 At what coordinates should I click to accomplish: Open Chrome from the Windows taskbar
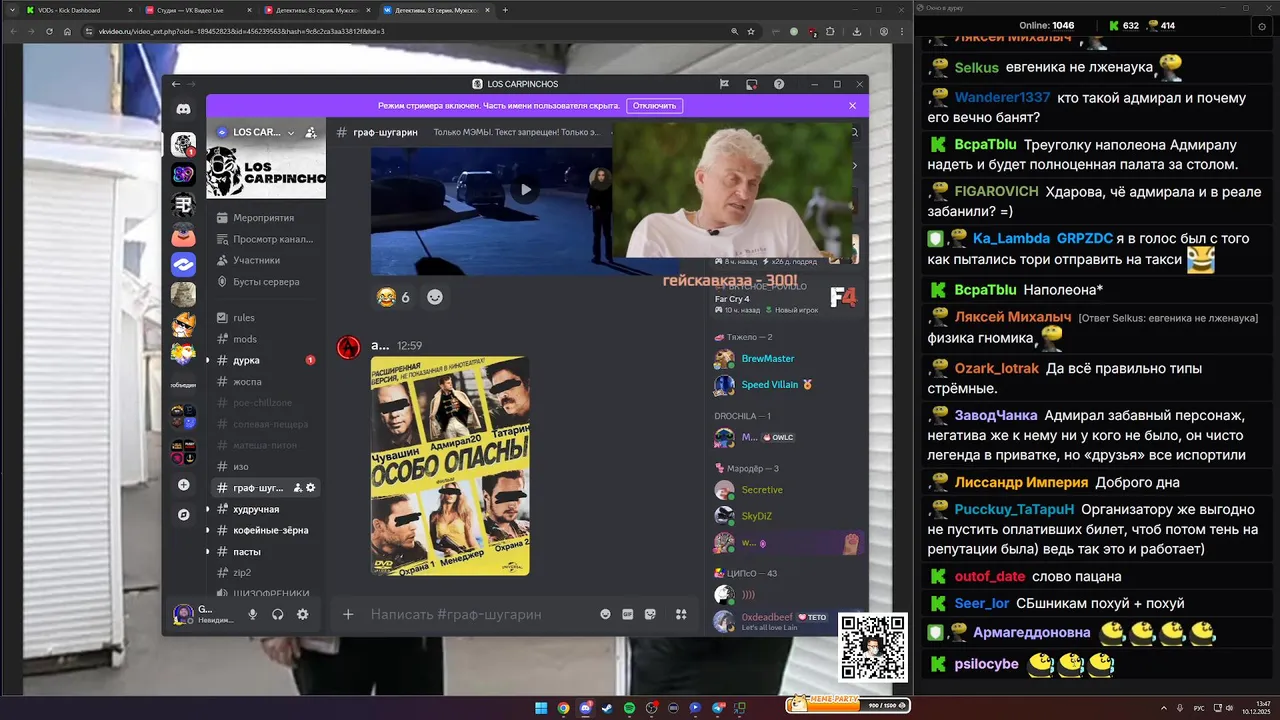coord(563,708)
